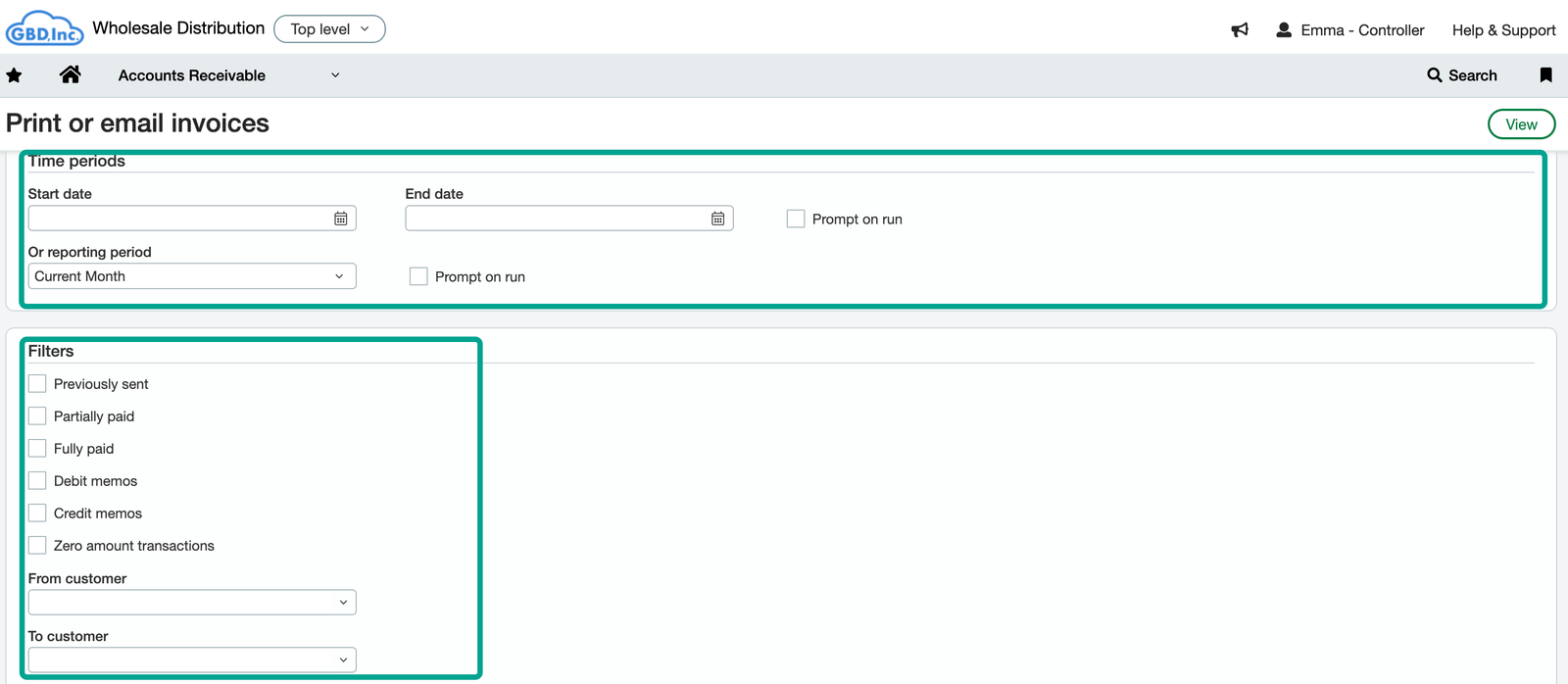The image size is (1568, 684).
Task: Toggle the Credit memos checkbox
Action: click(37, 513)
